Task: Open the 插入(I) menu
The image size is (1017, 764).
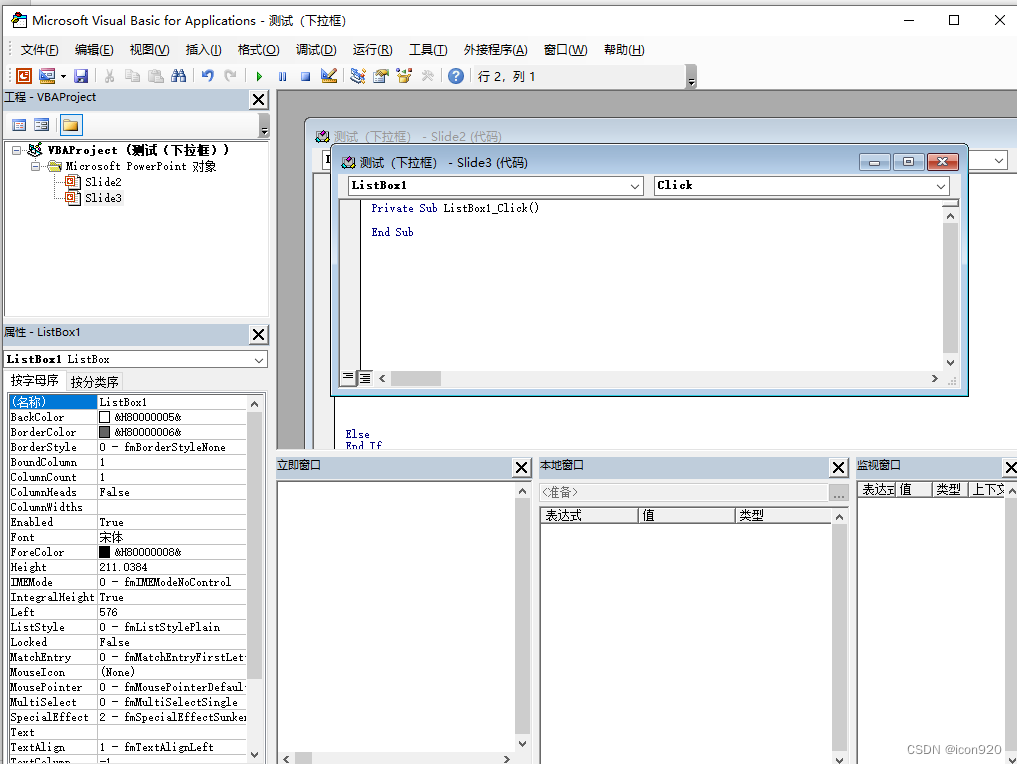Action: coord(204,50)
